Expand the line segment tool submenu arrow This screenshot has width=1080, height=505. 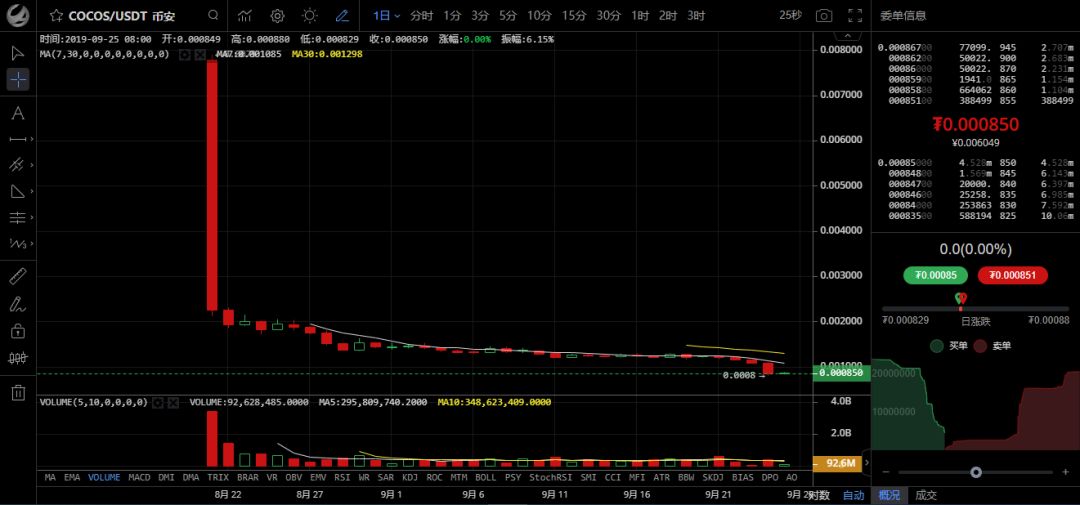click(x=32, y=139)
